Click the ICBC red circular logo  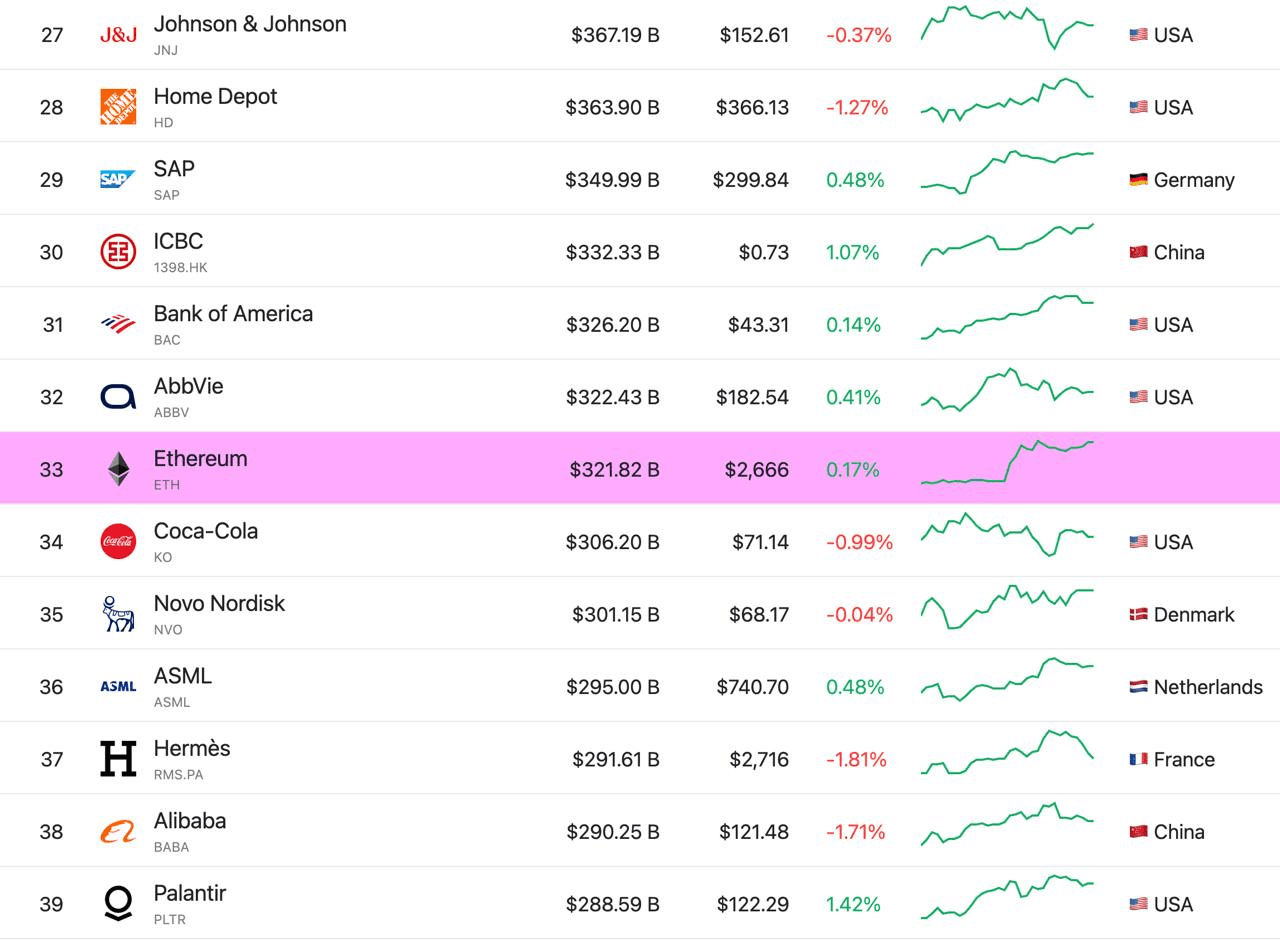pyautogui.click(x=118, y=252)
